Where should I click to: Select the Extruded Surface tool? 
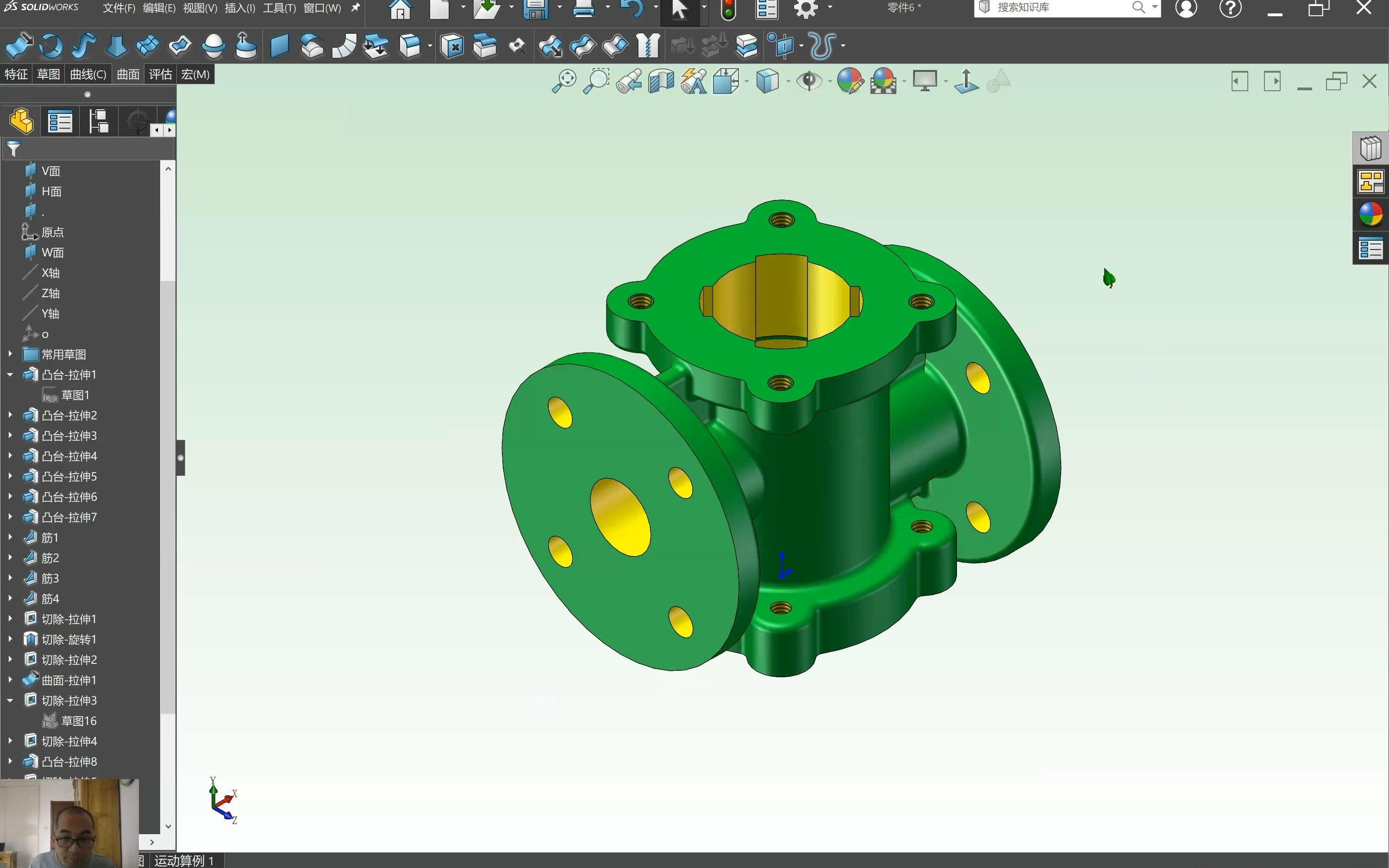[19, 46]
